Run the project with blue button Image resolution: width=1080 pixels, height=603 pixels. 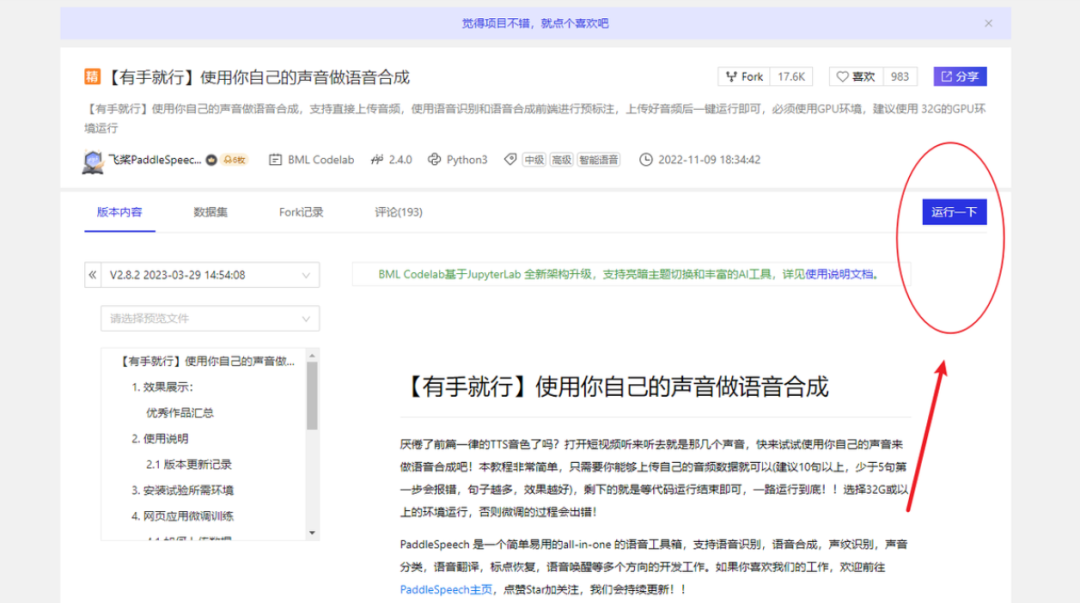pos(954,212)
